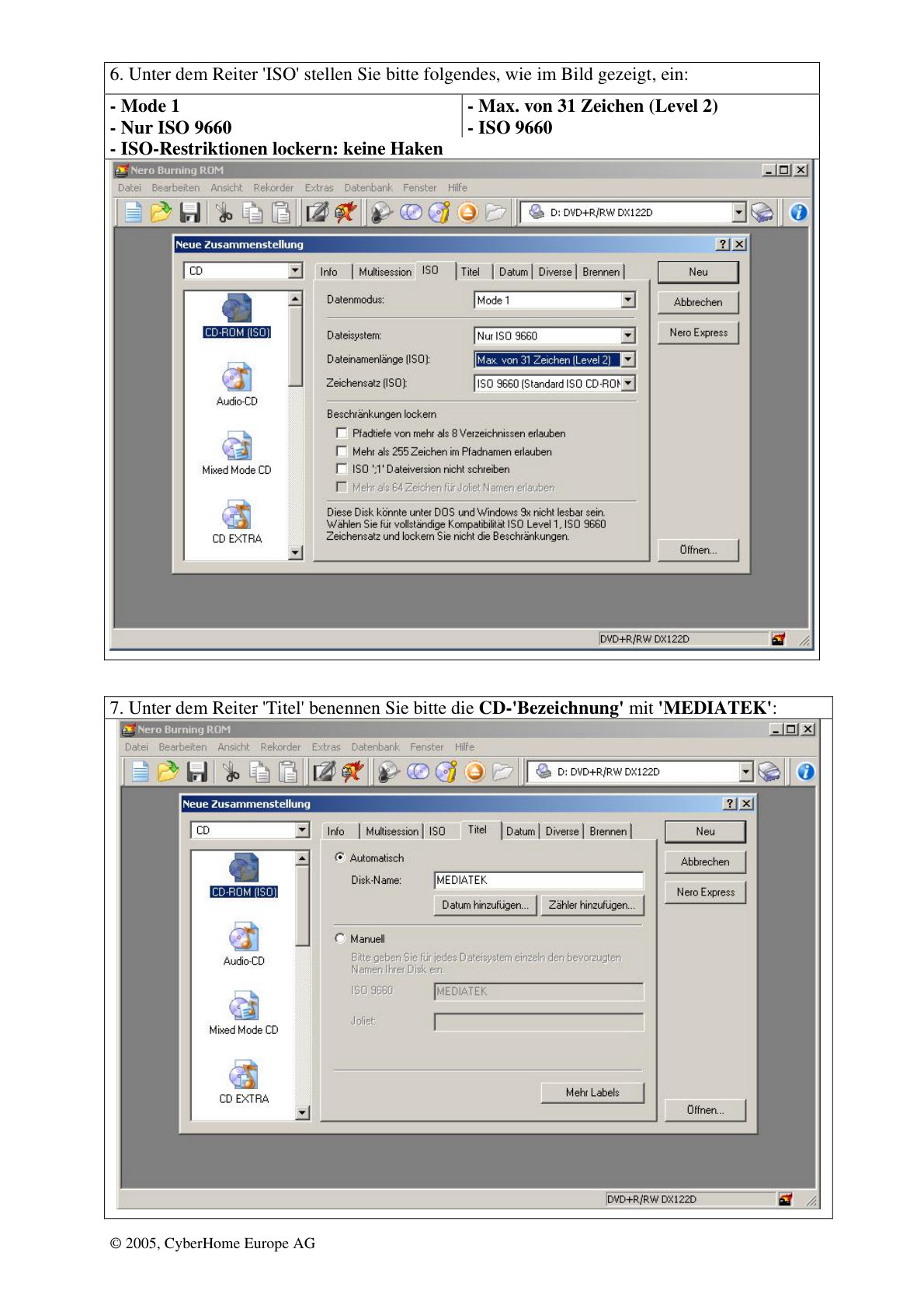924x1308 pixels.
Task: Open the Rekorder menu in the upper Nero window
Action: pyautogui.click(x=273, y=188)
